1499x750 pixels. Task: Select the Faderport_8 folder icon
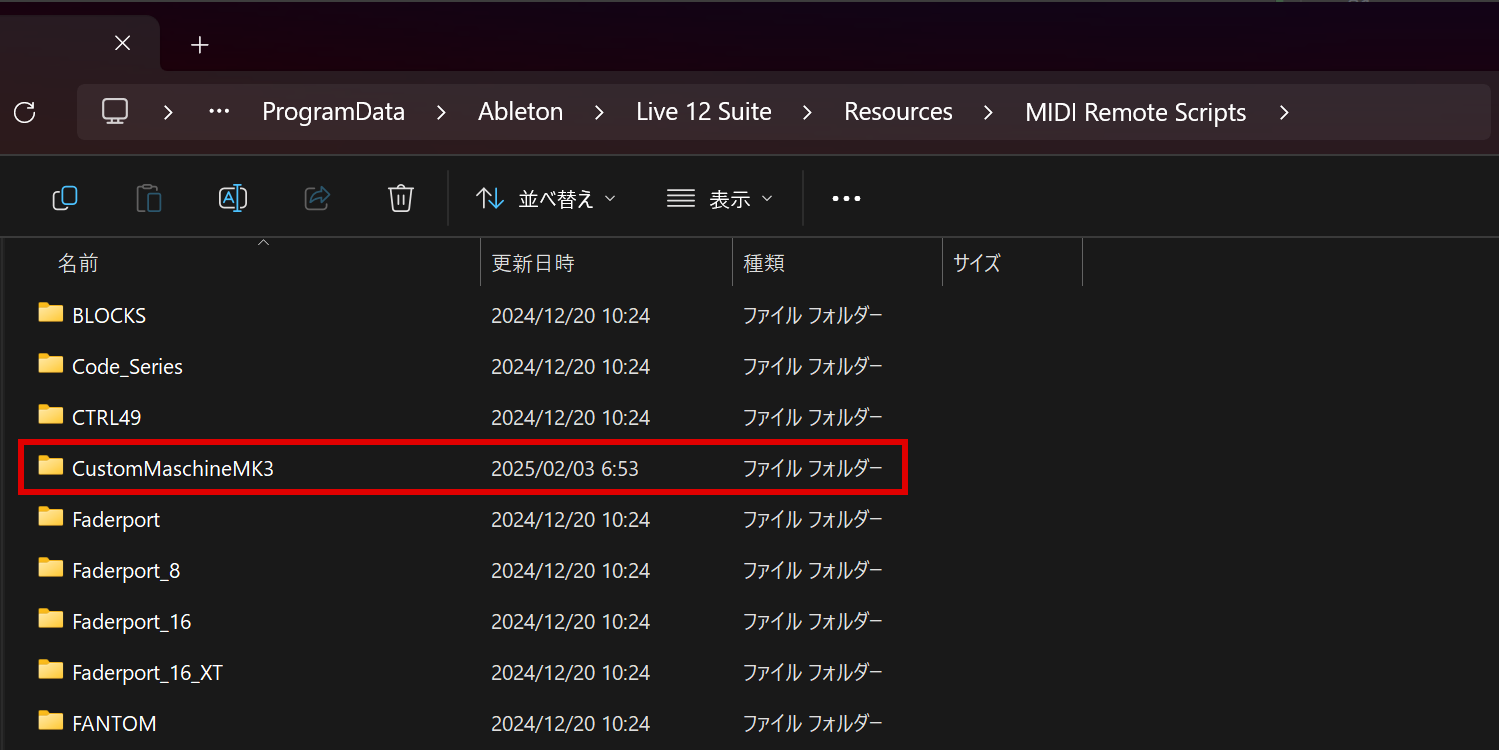51,568
